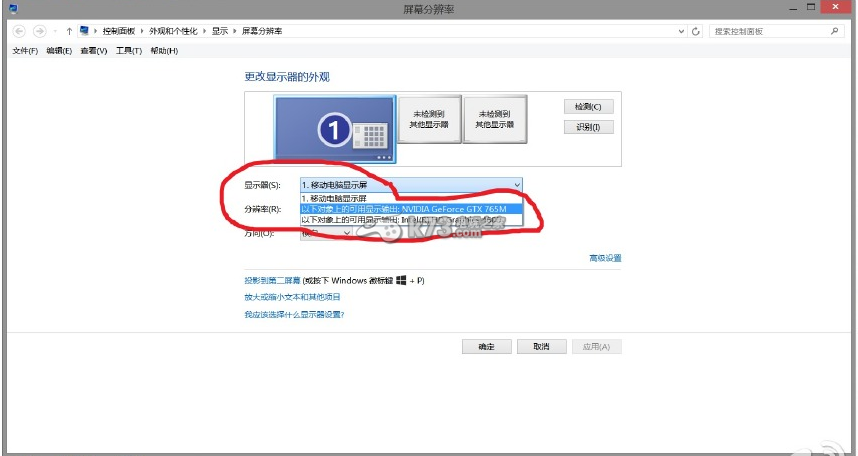Open the 文件(F) menu
858x456 pixels.
click(x=24, y=51)
